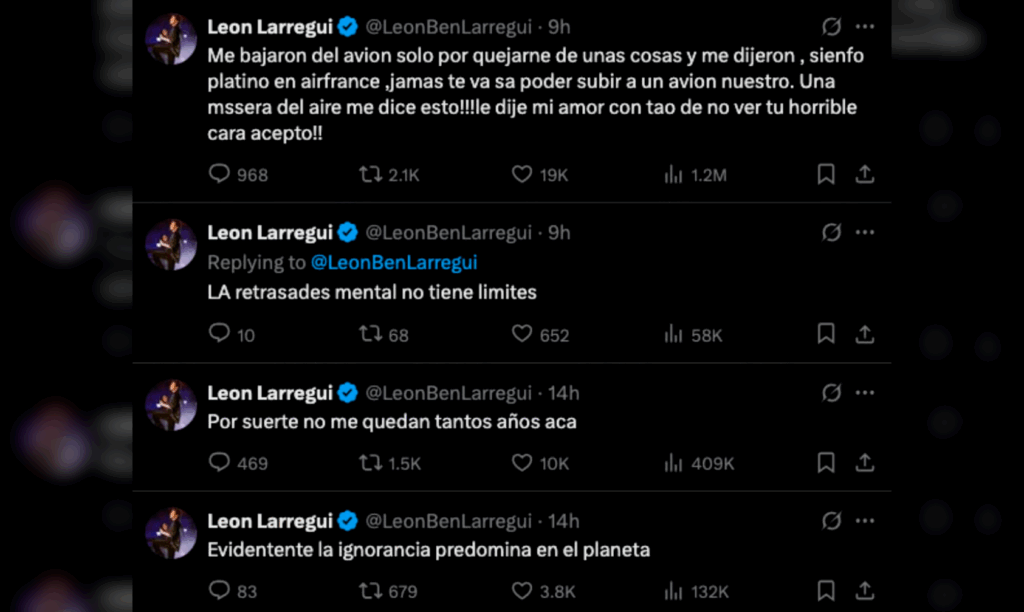Open more options on 'LA retrasades mental' tweet
This screenshot has width=1024, height=612.
click(x=865, y=233)
